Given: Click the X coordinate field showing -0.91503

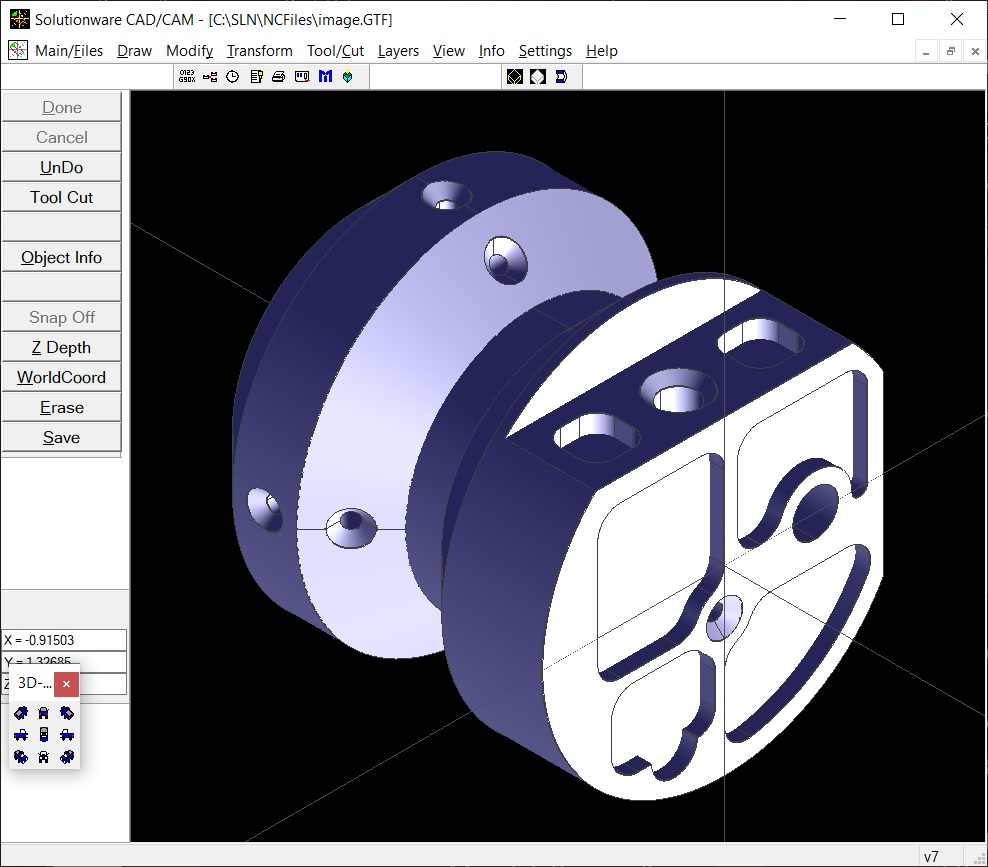Looking at the screenshot, I should point(64,640).
